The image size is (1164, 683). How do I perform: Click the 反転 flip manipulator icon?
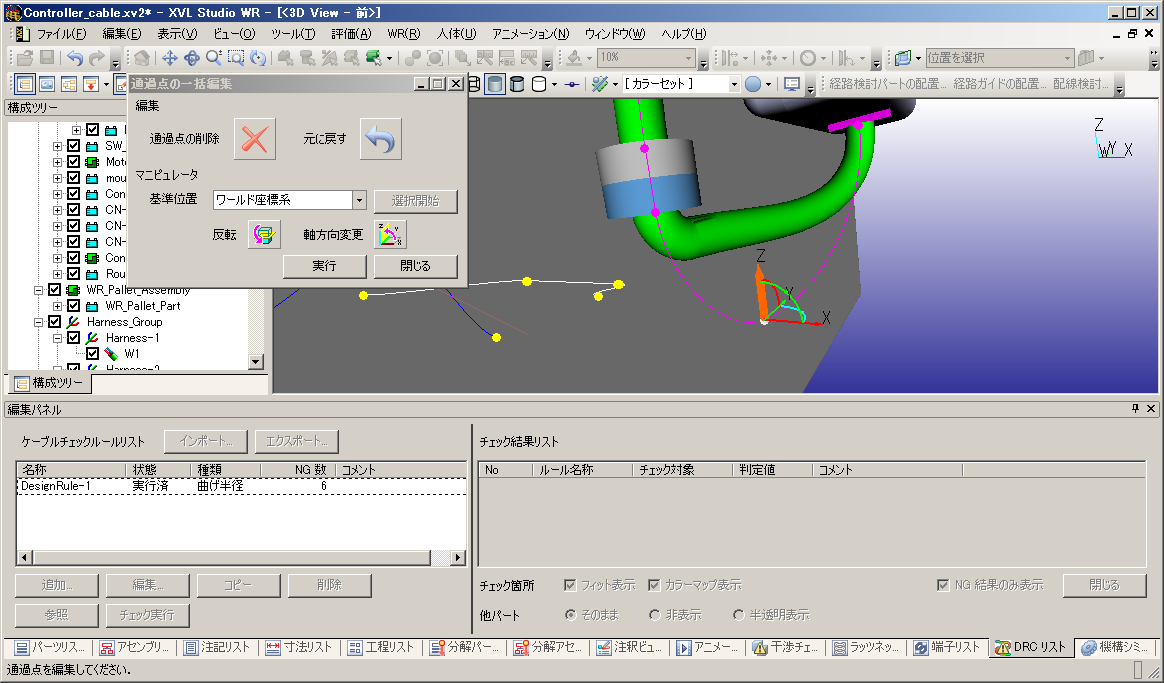coord(264,235)
